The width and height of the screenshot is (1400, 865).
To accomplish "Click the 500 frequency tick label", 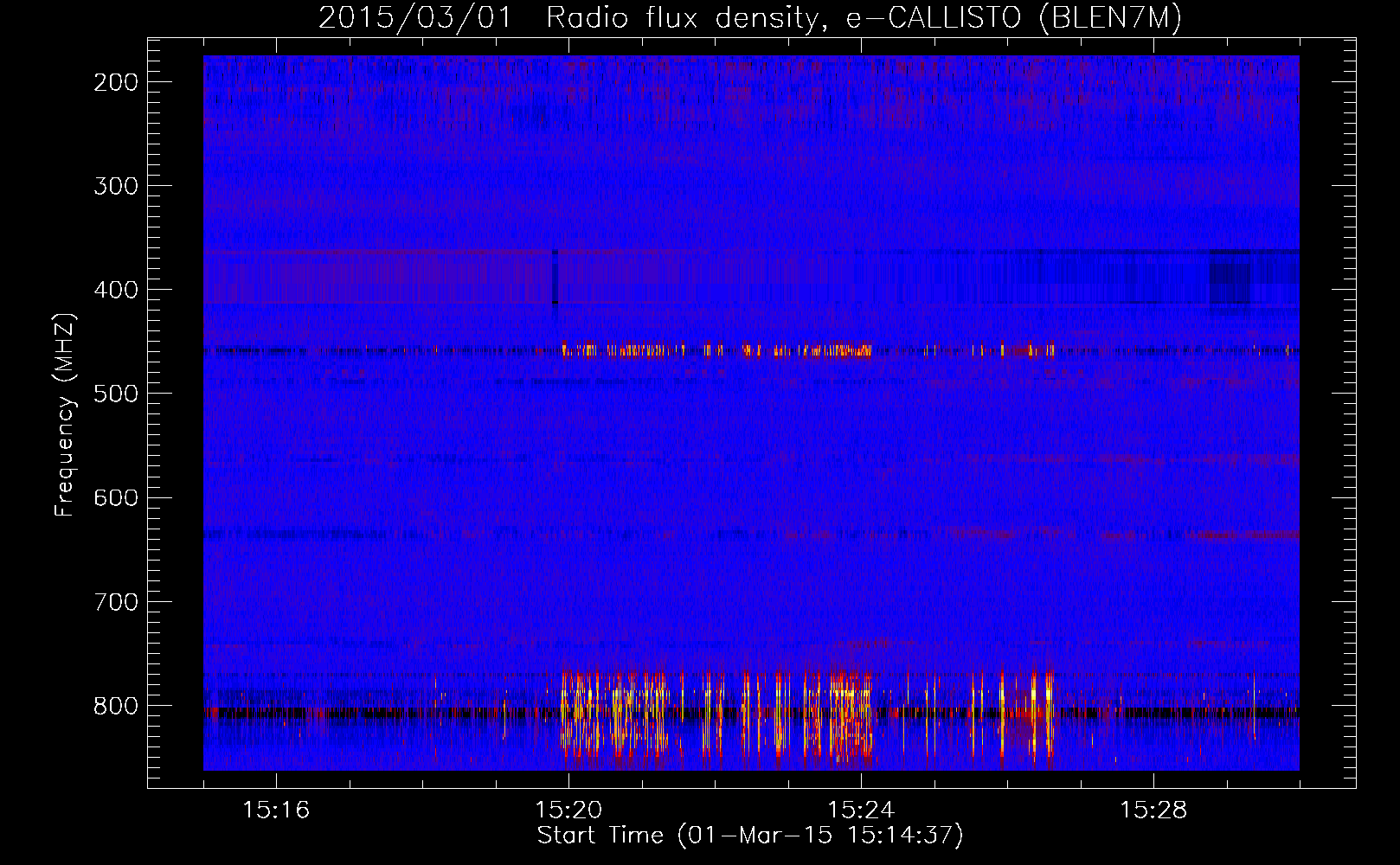I will coord(116,394).
